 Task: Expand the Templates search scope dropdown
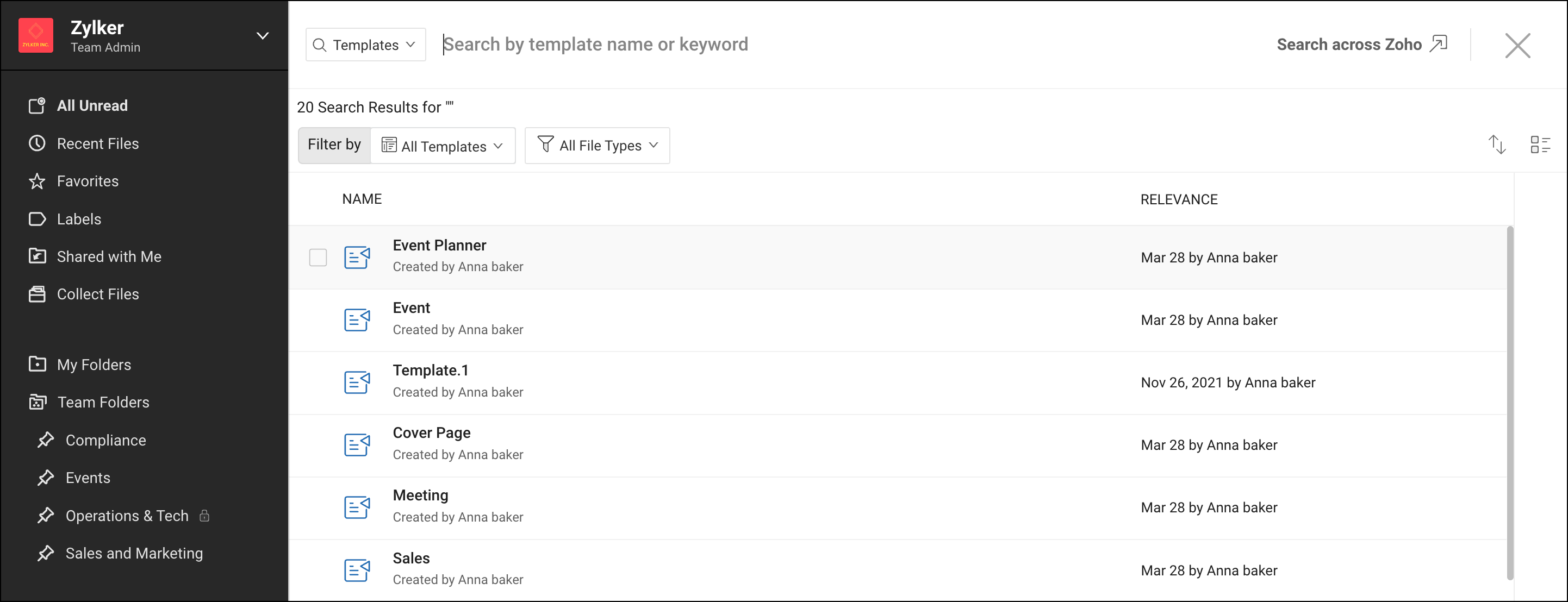click(365, 45)
